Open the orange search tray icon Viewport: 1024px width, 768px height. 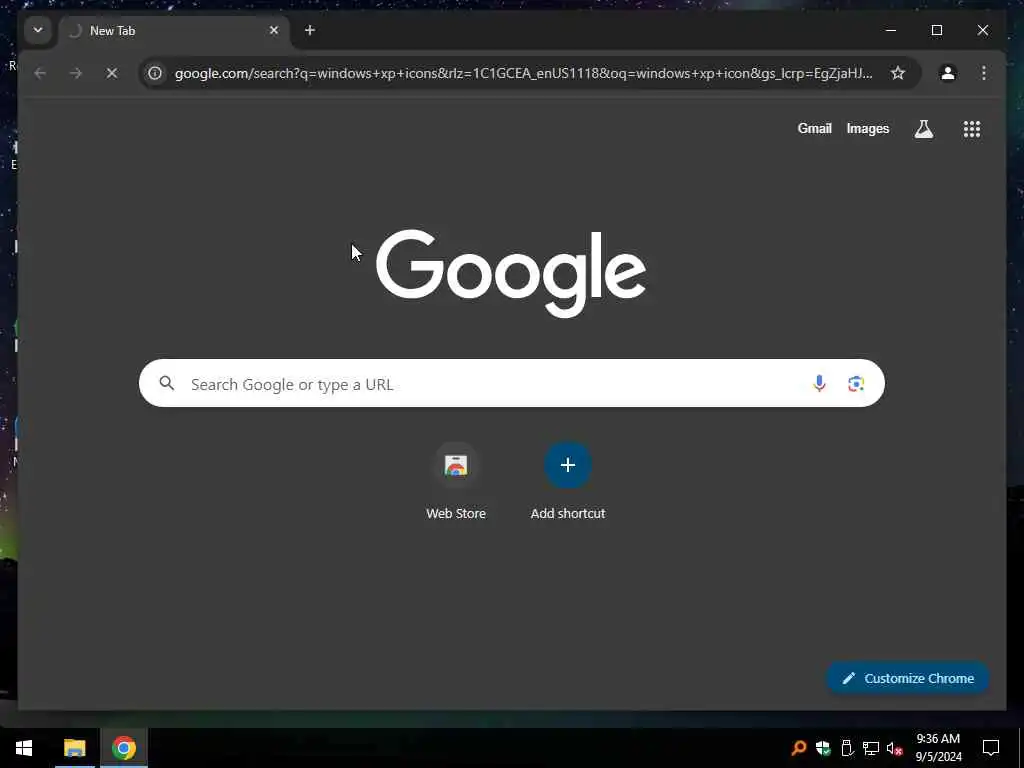click(x=798, y=748)
